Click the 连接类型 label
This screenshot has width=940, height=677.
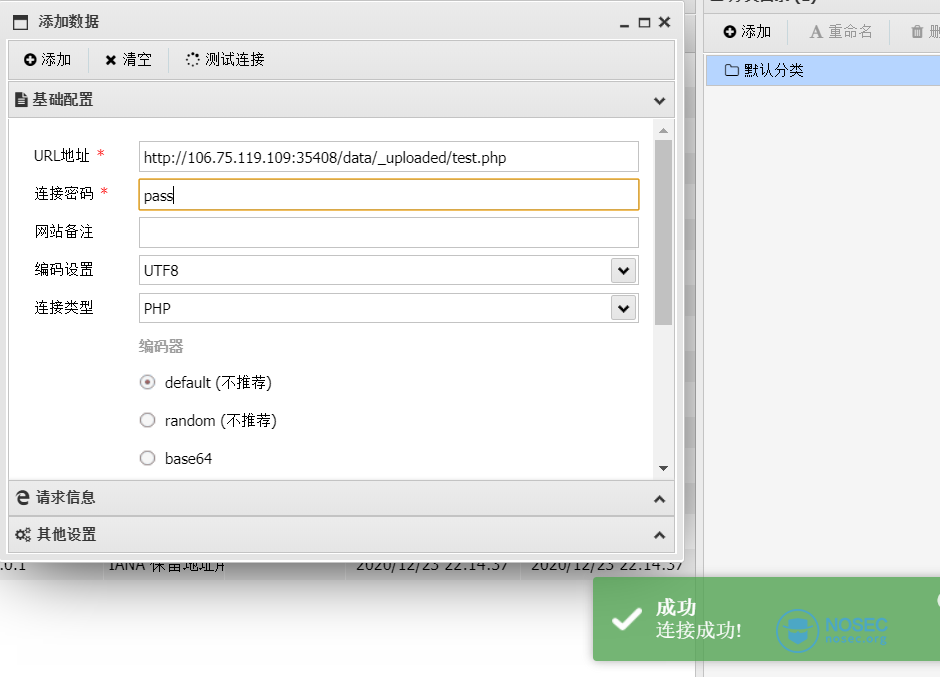pyautogui.click(x=64, y=308)
